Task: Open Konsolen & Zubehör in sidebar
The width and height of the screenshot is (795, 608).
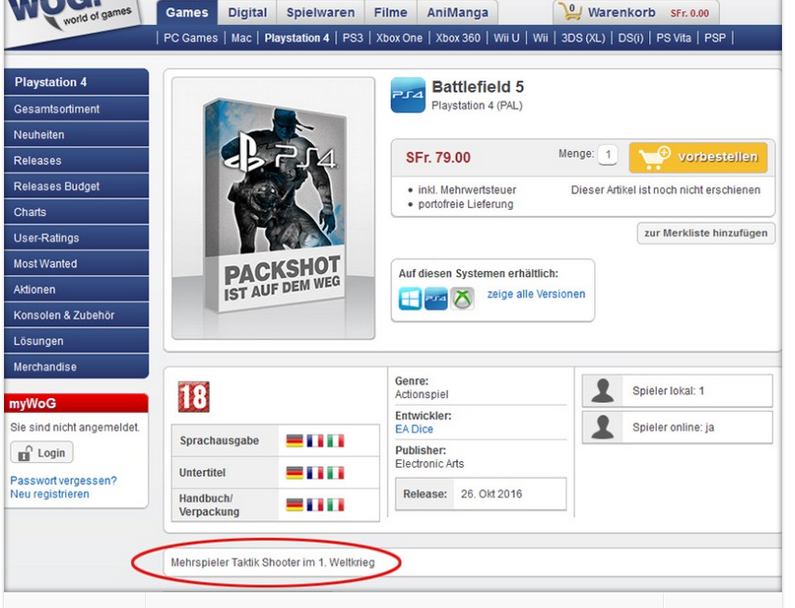Action: pyautogui.click(x=77, y=315)
